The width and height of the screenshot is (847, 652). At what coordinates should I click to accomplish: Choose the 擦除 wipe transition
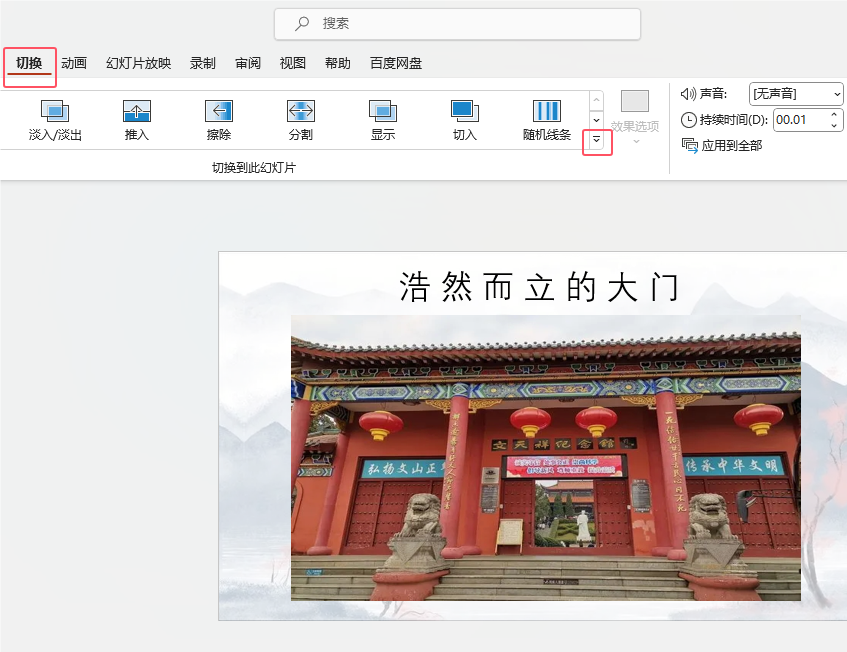tap(219, 120)
